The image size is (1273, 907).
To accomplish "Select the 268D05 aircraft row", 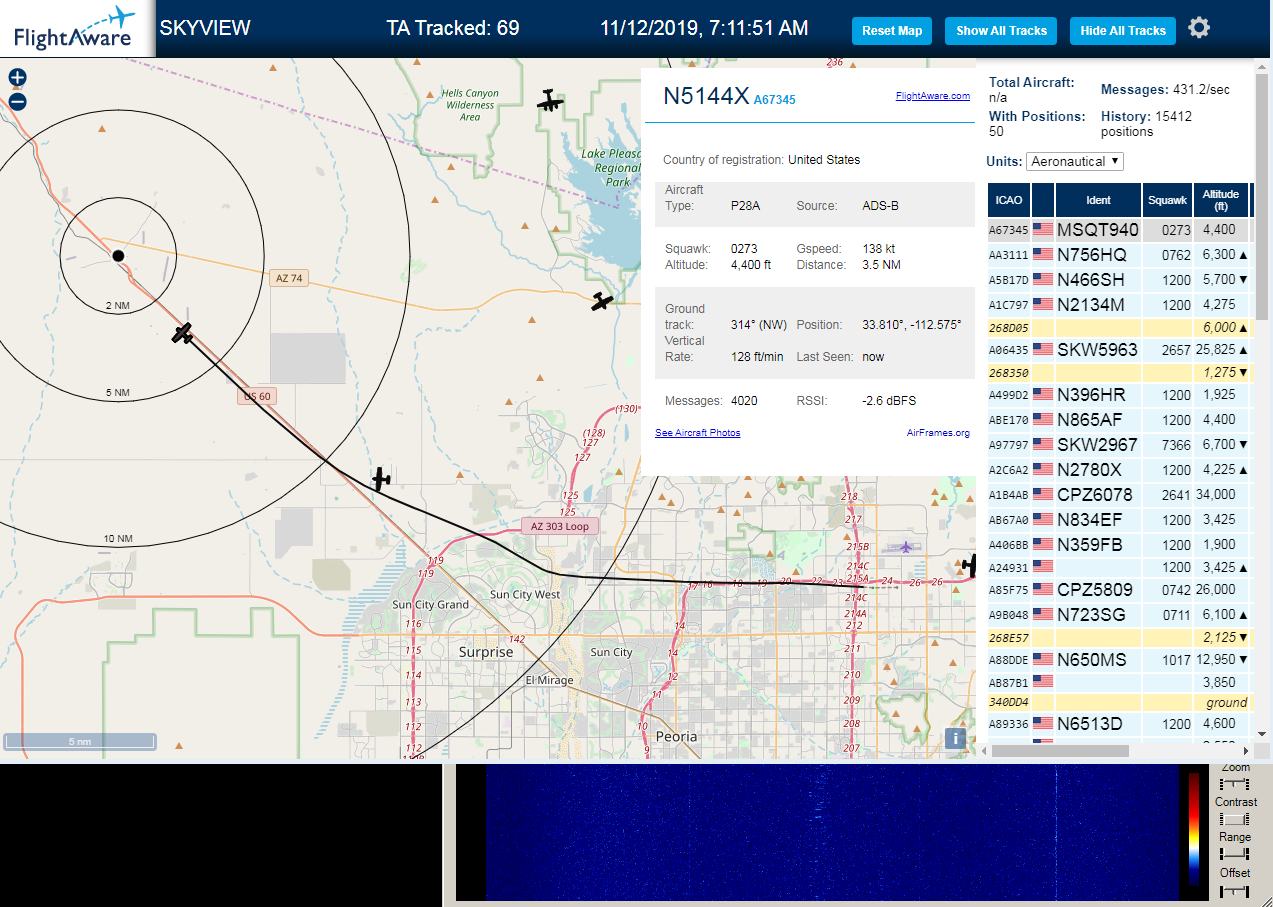I will click(x=1119, y=328).
